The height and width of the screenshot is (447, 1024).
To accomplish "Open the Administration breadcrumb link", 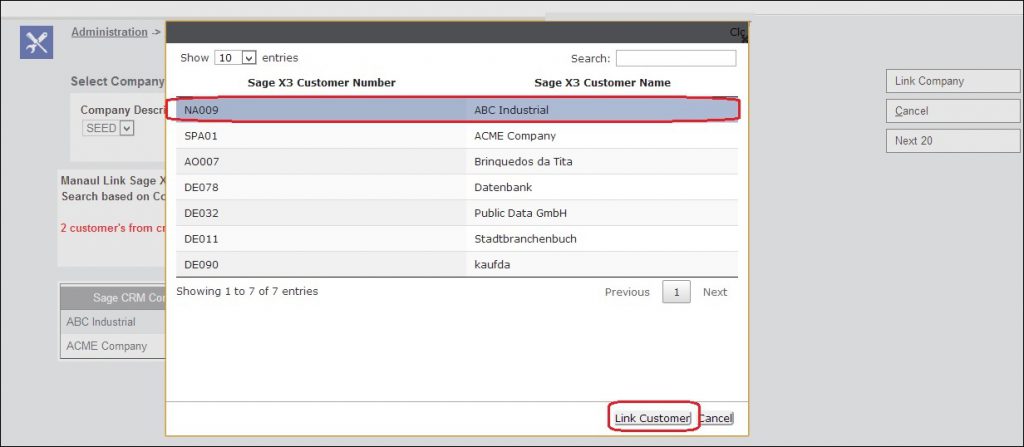I will click(x=110, y=32).
